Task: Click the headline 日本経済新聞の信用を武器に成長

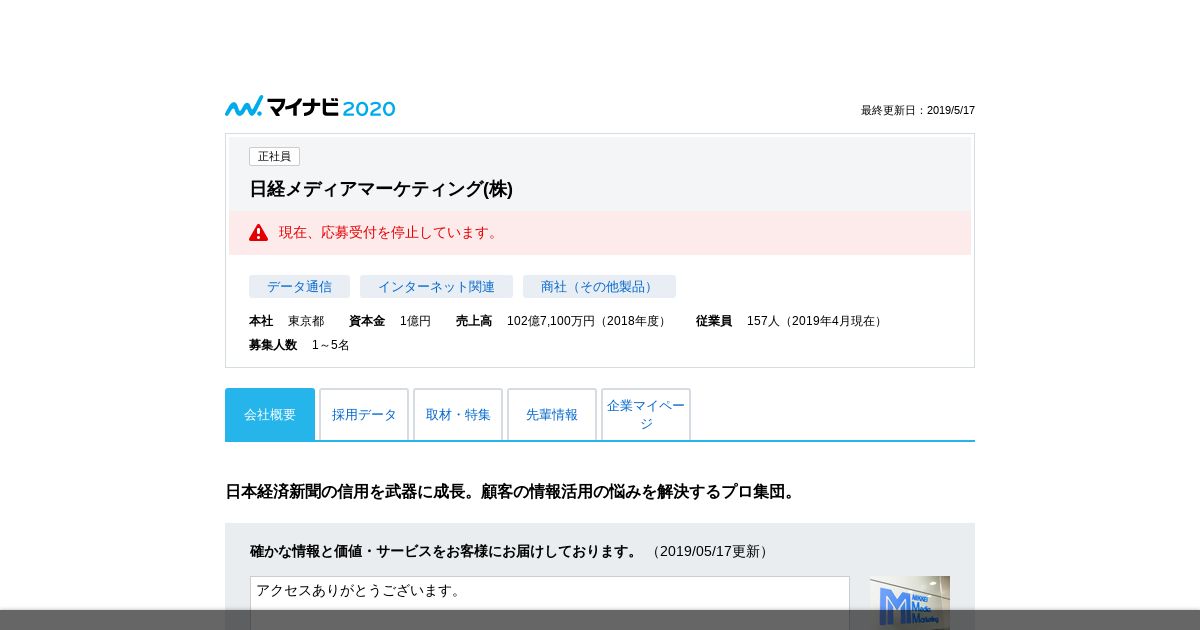Action: click(x=511, y=492)
